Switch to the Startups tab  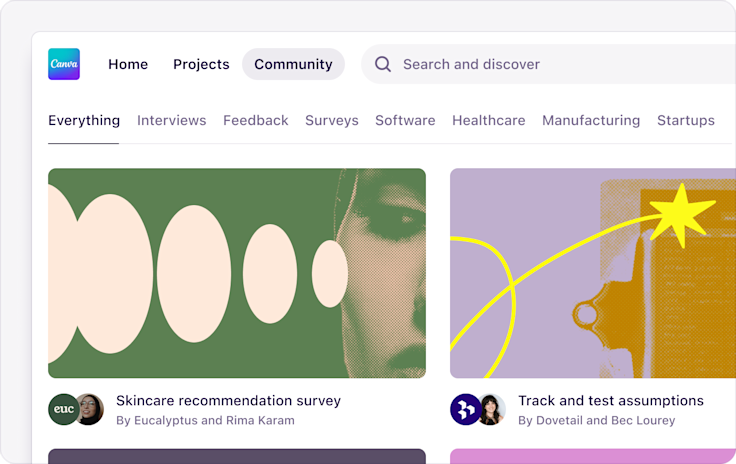(x=686, y=121)
